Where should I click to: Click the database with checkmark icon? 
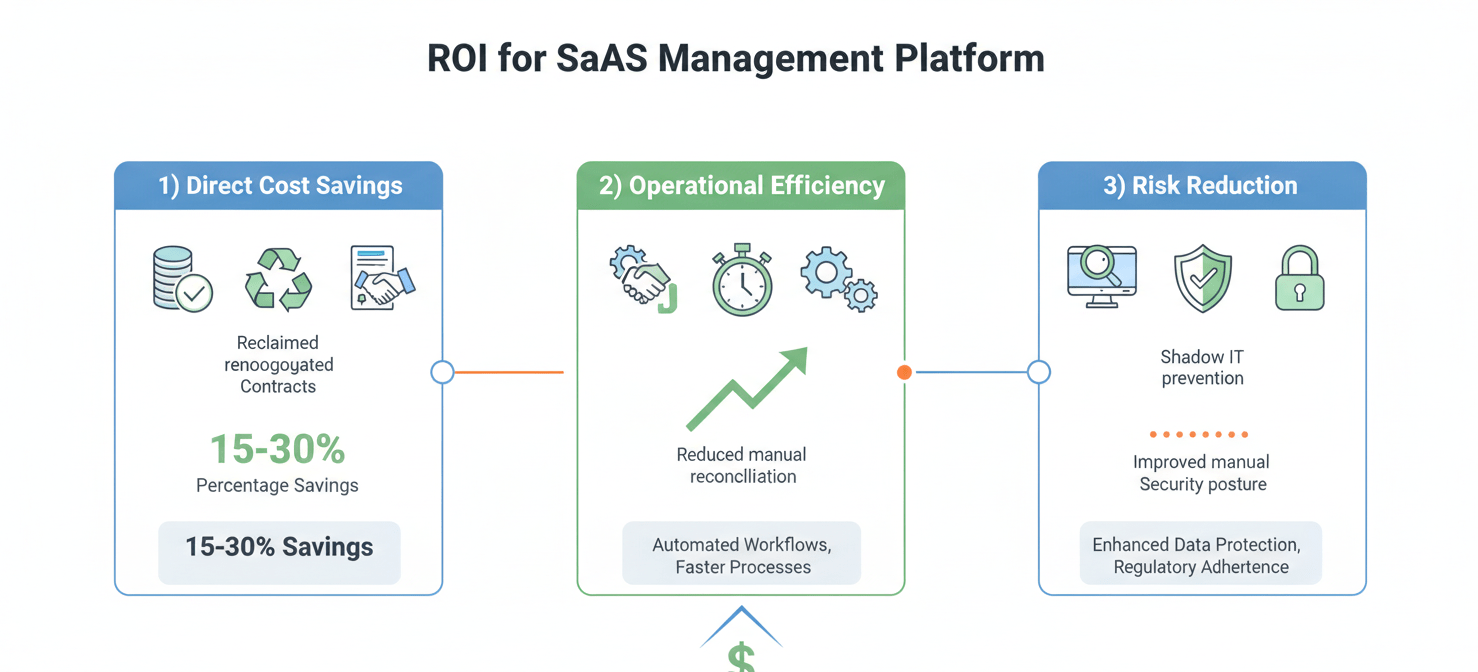(182, 279)
